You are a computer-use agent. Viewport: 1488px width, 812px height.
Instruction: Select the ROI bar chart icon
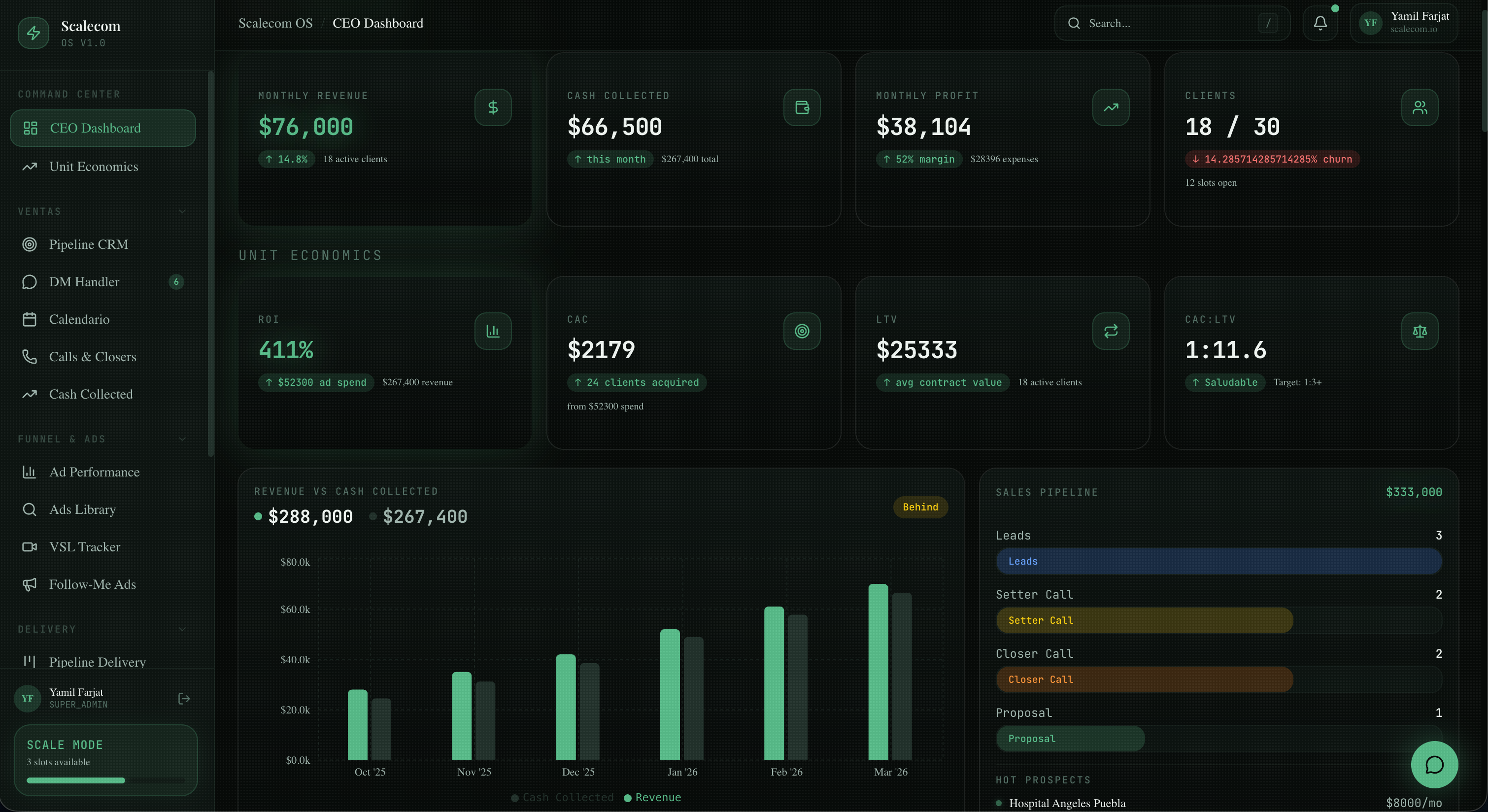[x=493, y=331]
